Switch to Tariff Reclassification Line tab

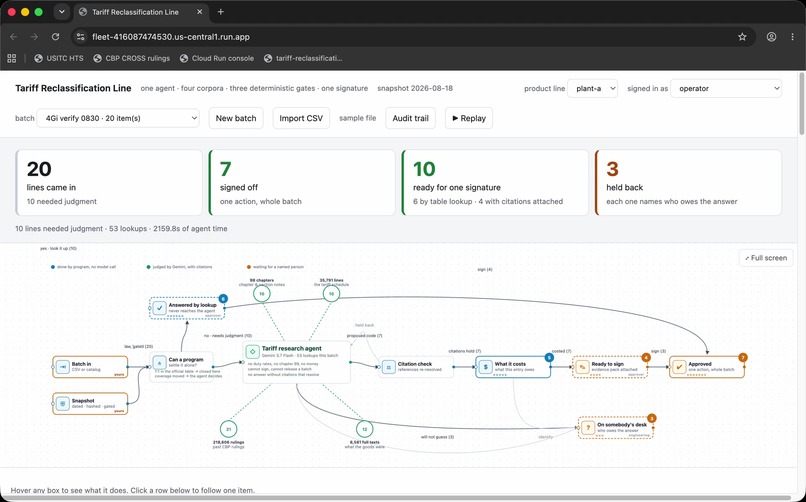coord(140,12)
